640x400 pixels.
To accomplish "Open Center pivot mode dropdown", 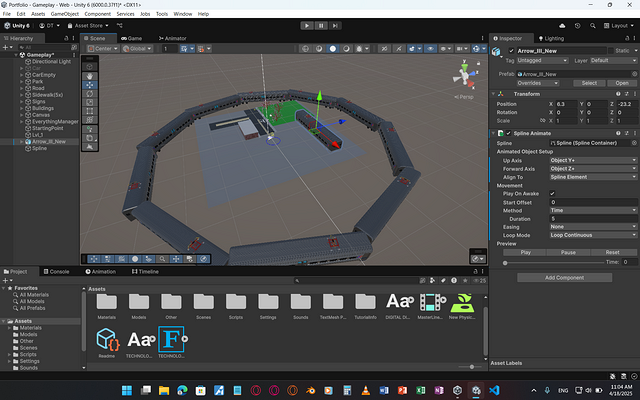I will pos(103,49).
